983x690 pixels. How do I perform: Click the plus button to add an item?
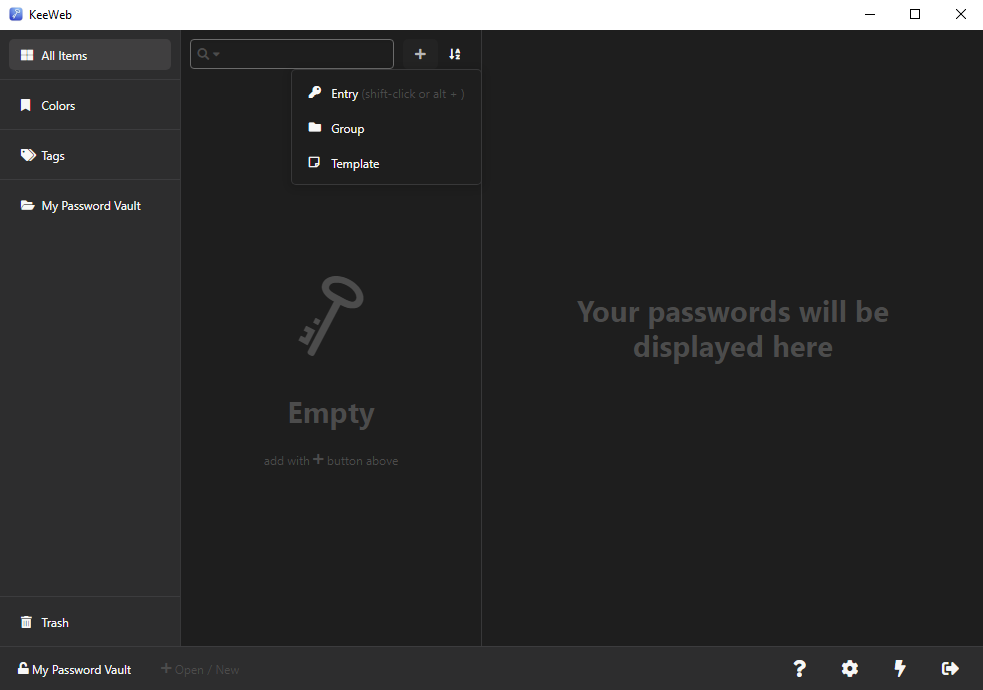(x=420, y=53)
